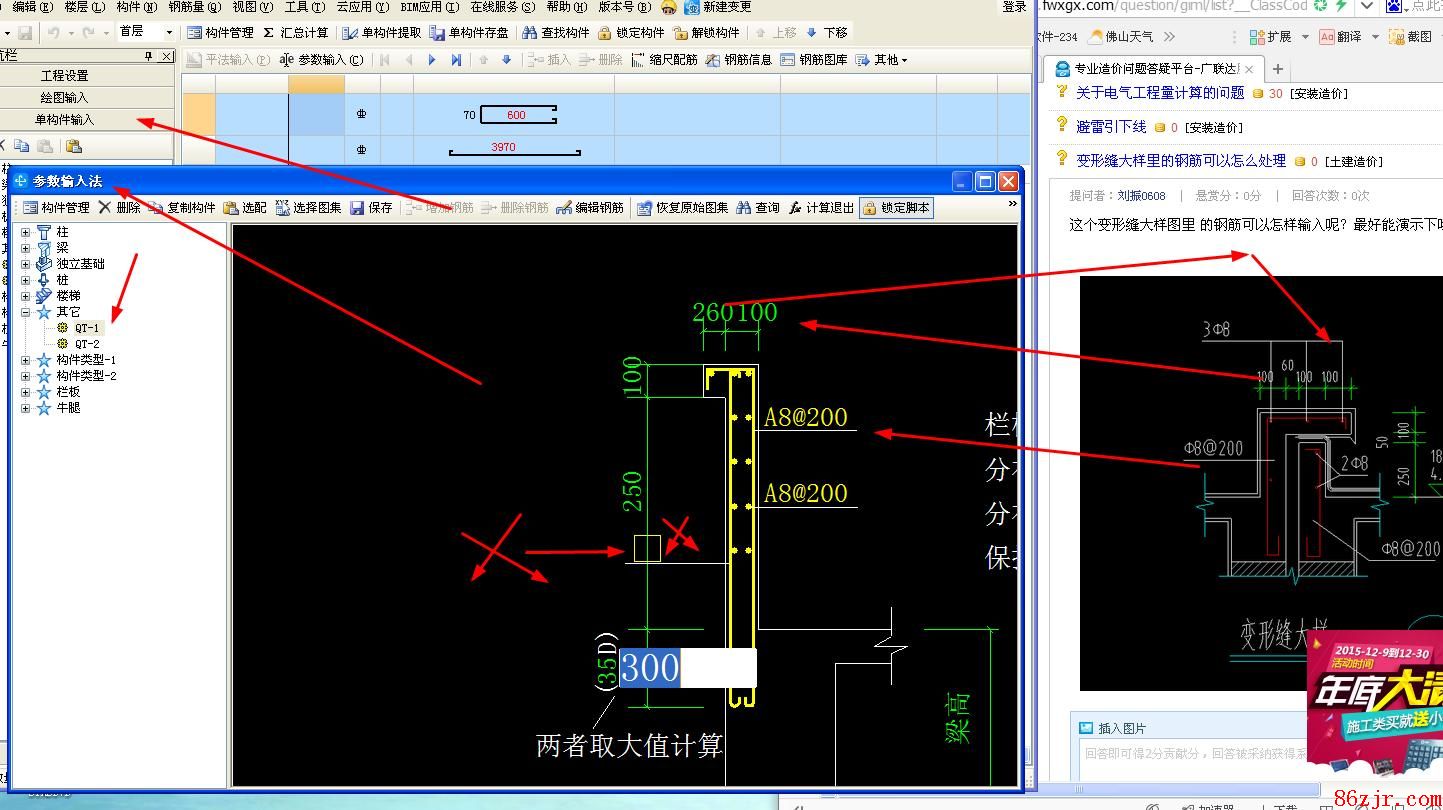Pin the left navigation panel

pyautogui.click(x=149, y=56)
